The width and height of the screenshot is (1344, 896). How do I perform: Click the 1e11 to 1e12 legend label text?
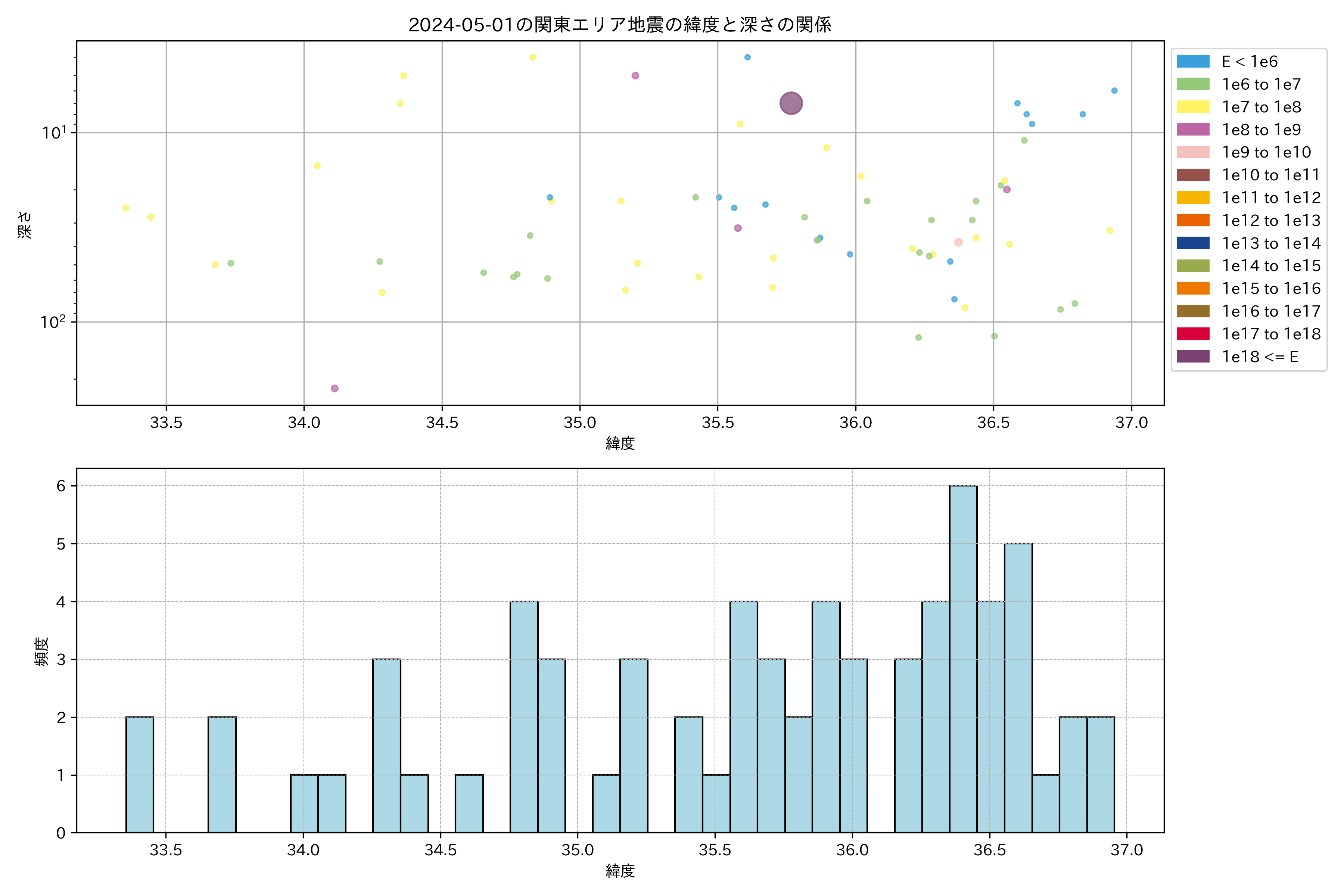(x=1271, y=198)
